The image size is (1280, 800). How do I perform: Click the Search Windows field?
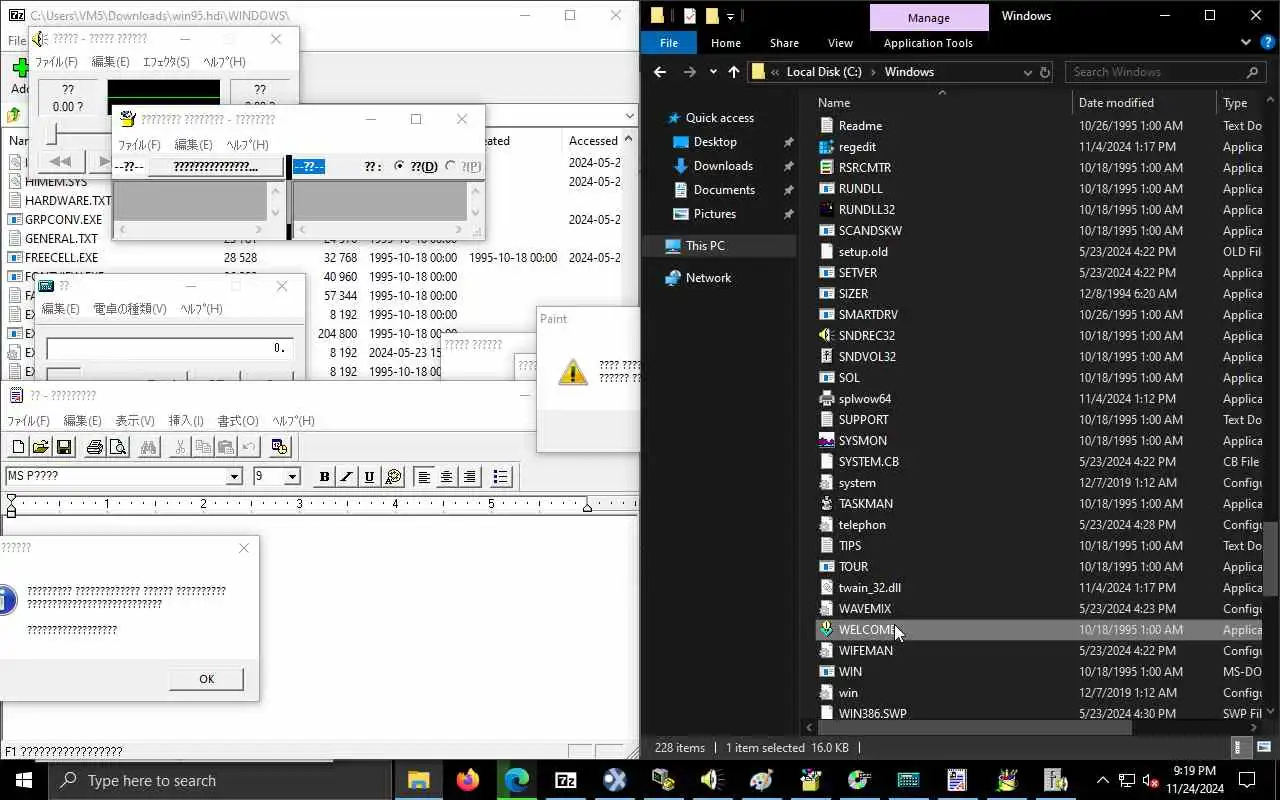[x=1165, y=72]
